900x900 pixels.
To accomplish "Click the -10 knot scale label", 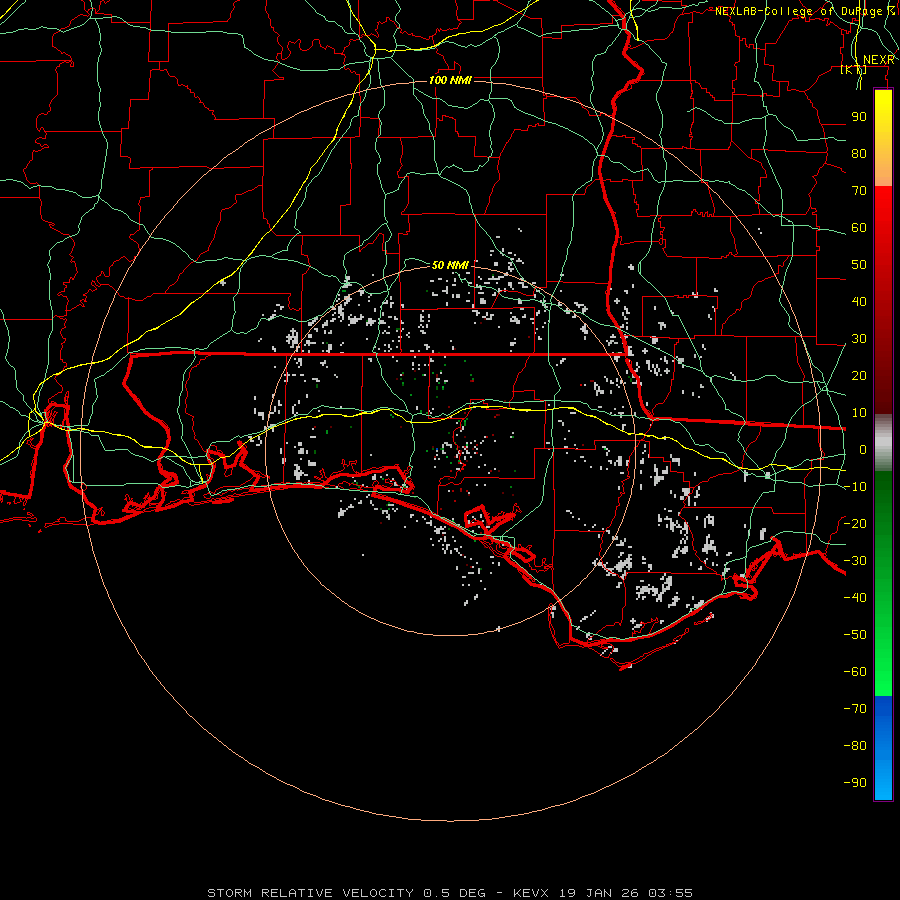I will coord(855,487).
